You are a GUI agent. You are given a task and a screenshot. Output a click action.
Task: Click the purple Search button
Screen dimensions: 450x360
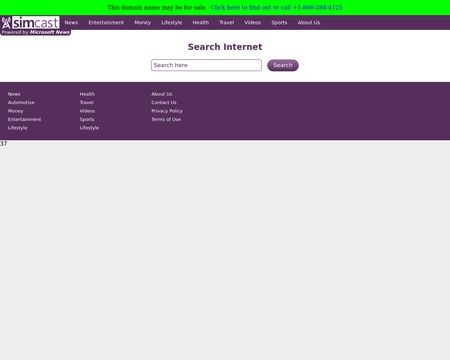(x=283, y=65)
